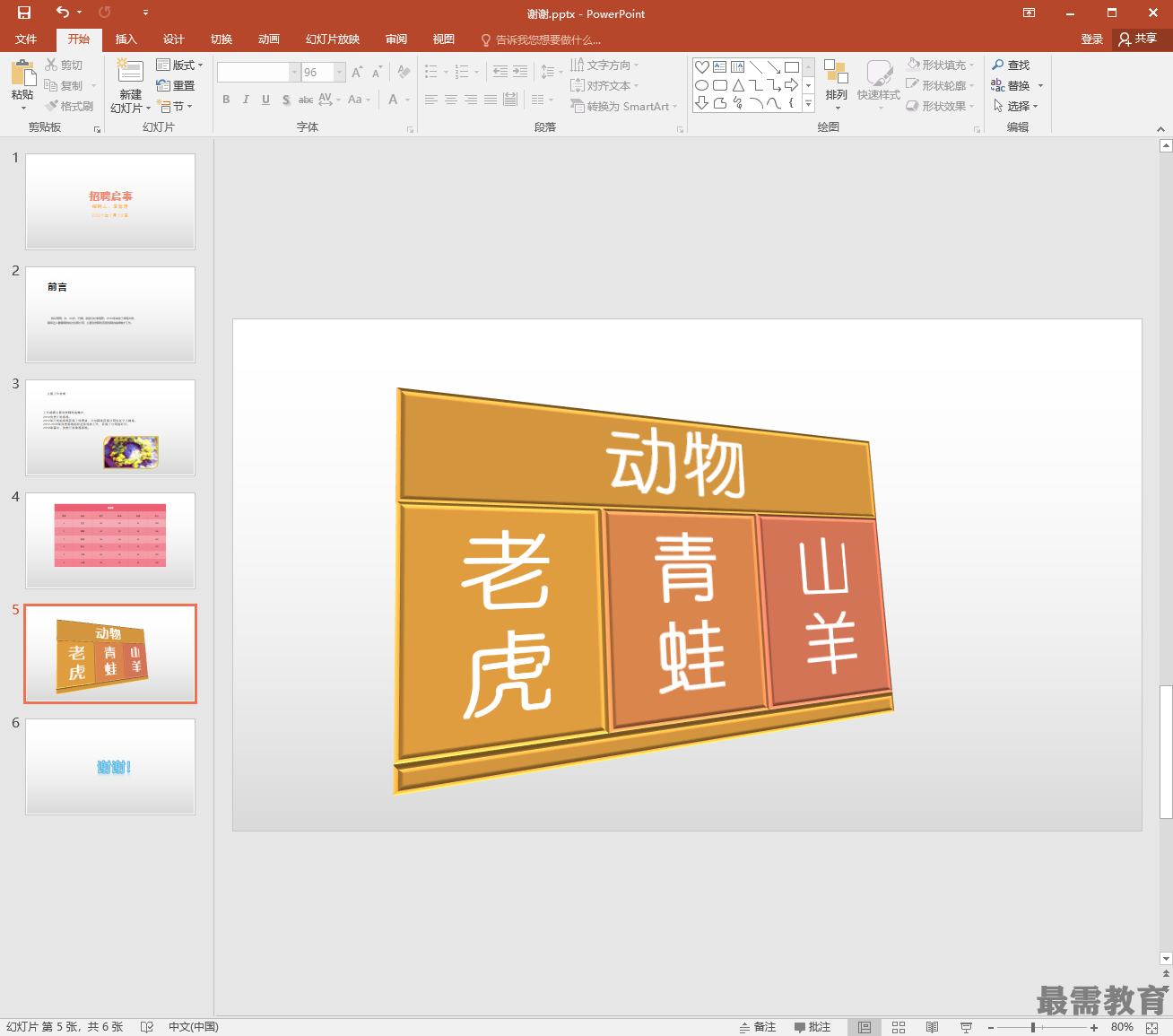Screen dimensions: 1173x1036
Task: Select the Format Painter brush
Action: (52, 106)
